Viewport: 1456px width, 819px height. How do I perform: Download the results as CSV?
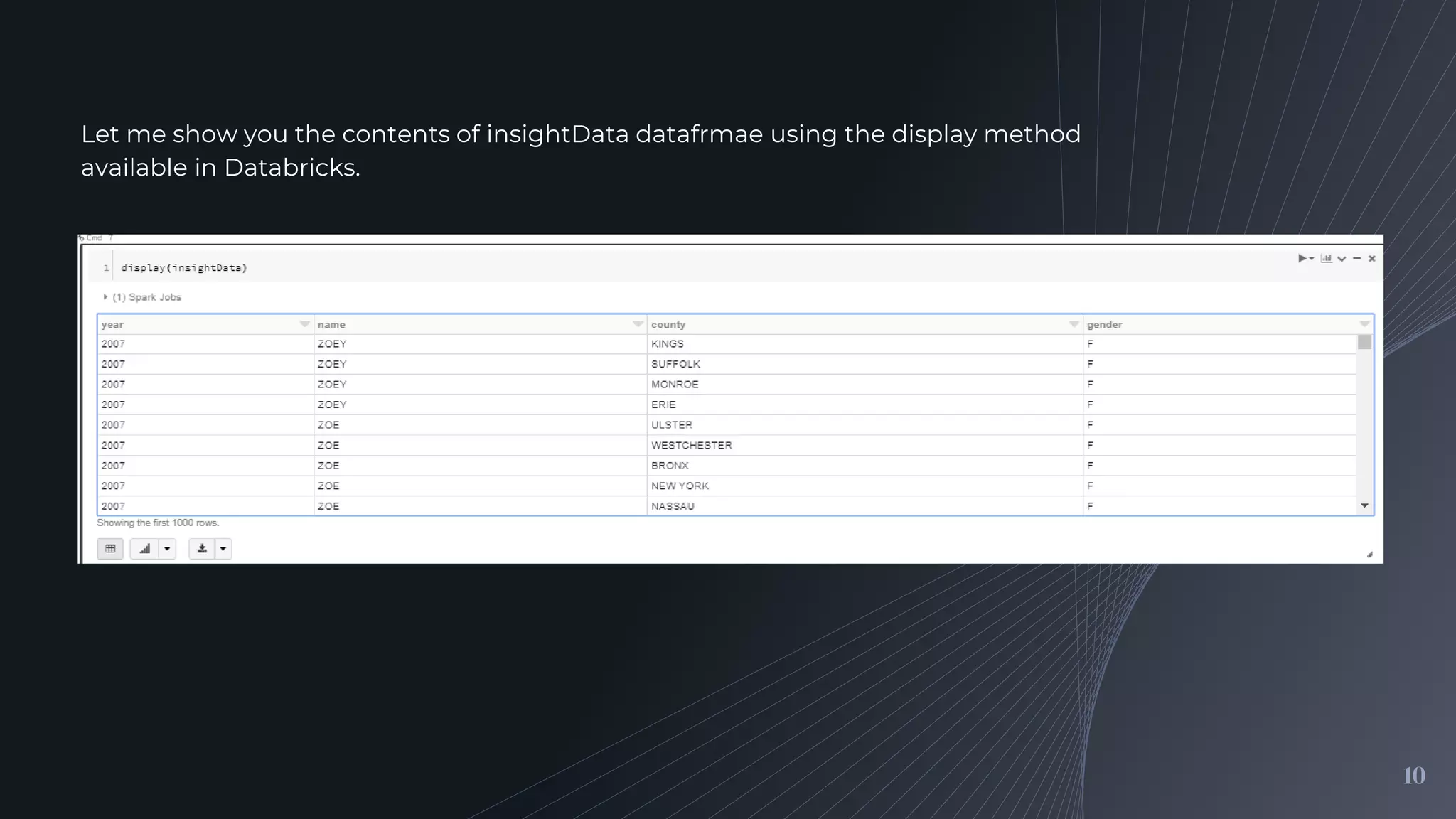coord(202,549)
